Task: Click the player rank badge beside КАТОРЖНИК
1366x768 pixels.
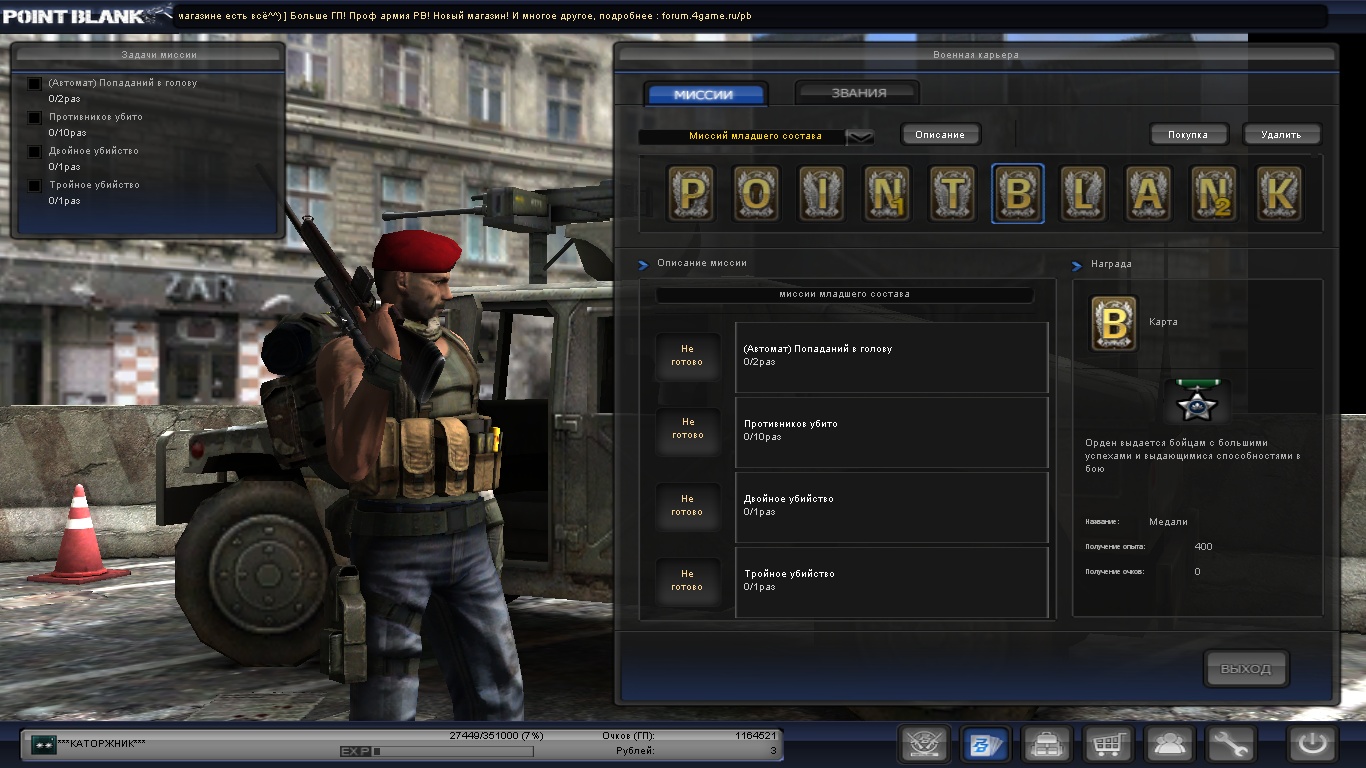Action: coord(44,744)
